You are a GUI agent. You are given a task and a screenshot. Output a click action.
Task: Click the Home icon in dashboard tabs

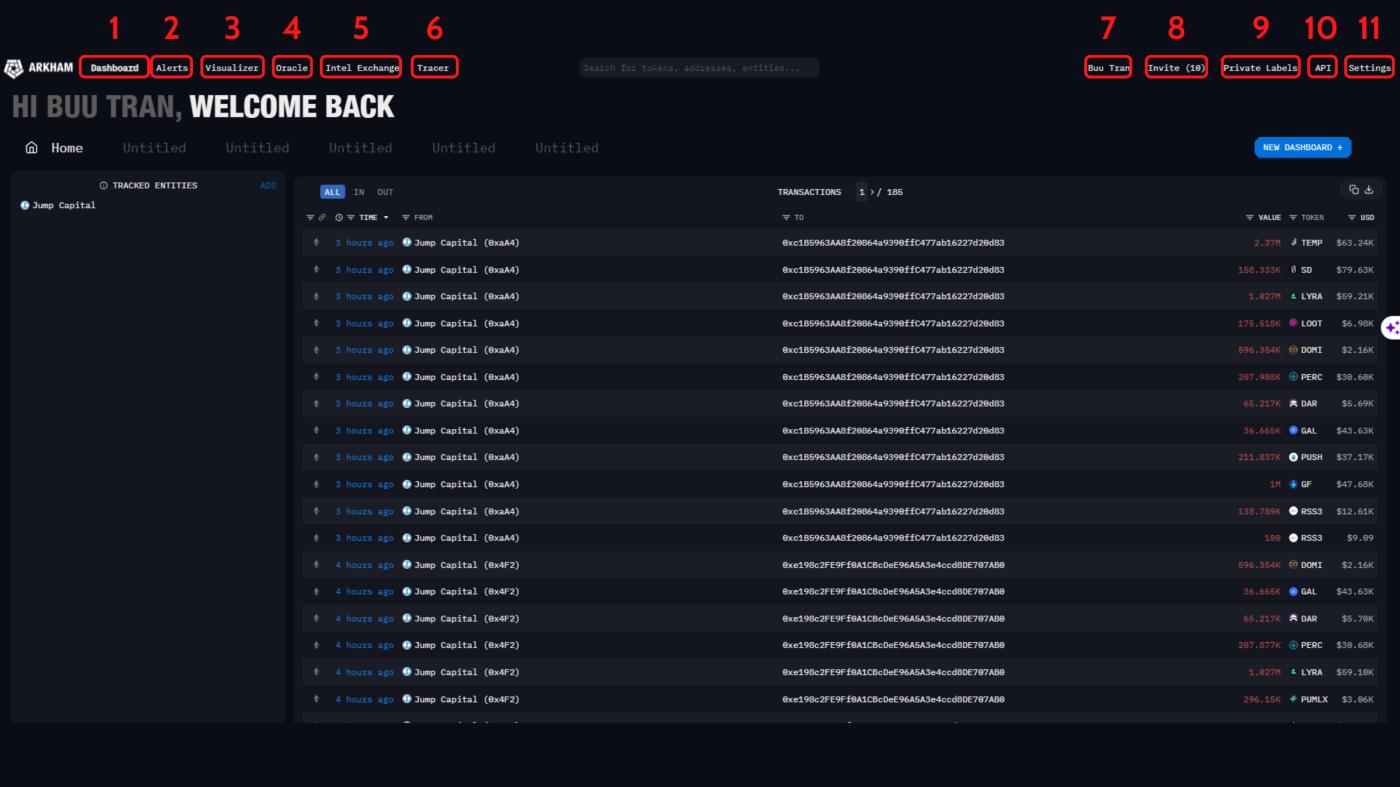[x=32, y=148]
